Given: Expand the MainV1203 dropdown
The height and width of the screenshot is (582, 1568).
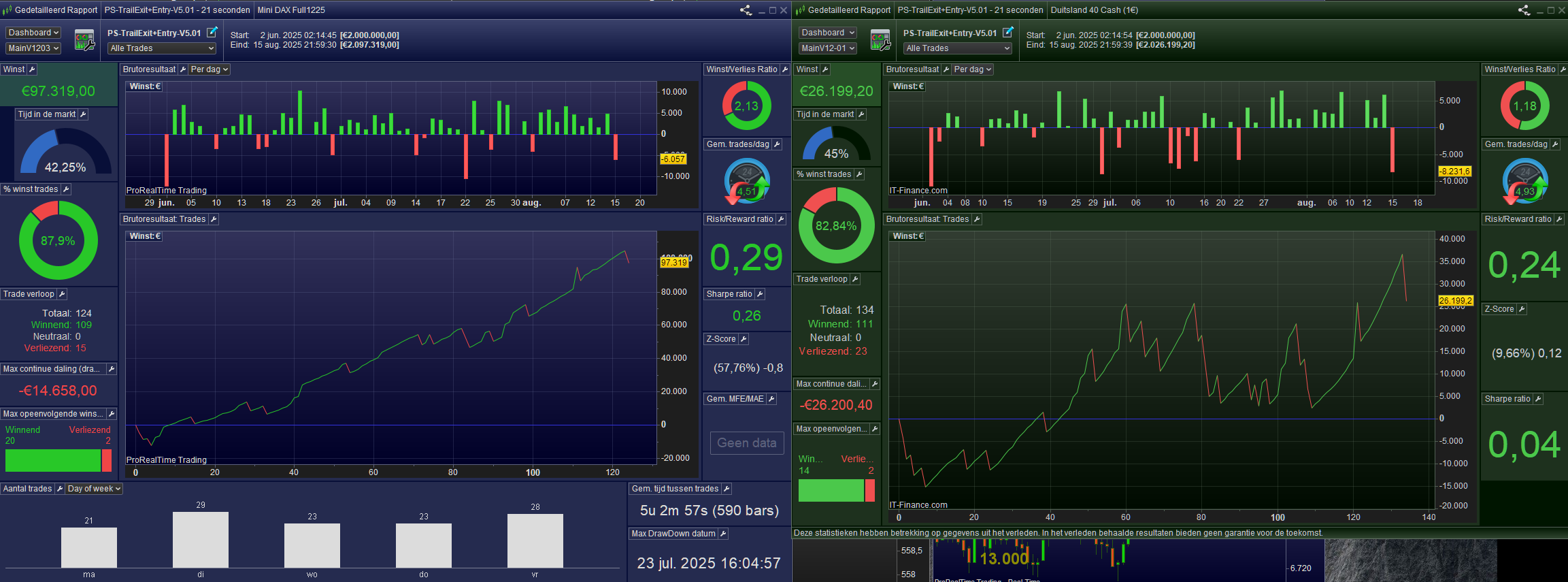Looking at the screenshot, I should 33,48.
